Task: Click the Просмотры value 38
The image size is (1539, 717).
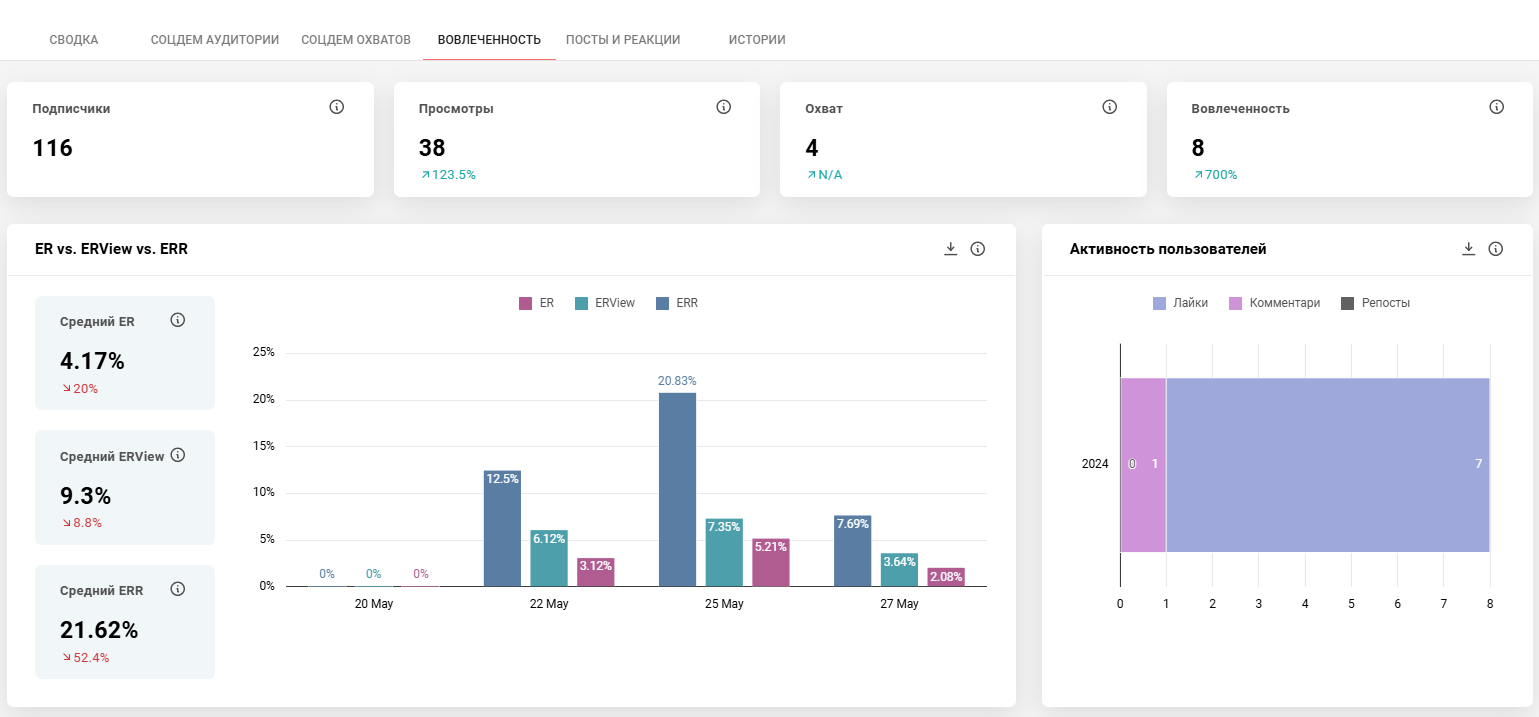Action: point(432,148)
